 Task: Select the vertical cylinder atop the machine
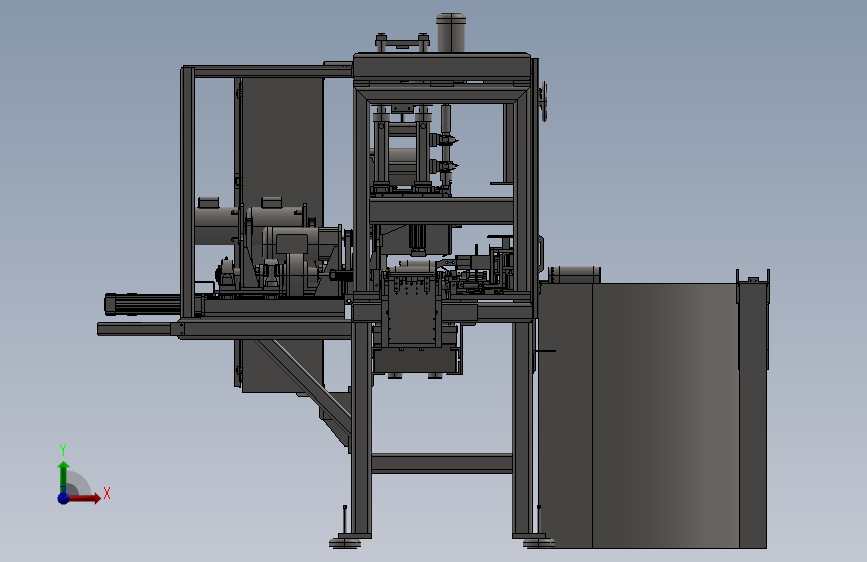click(451, 33)
